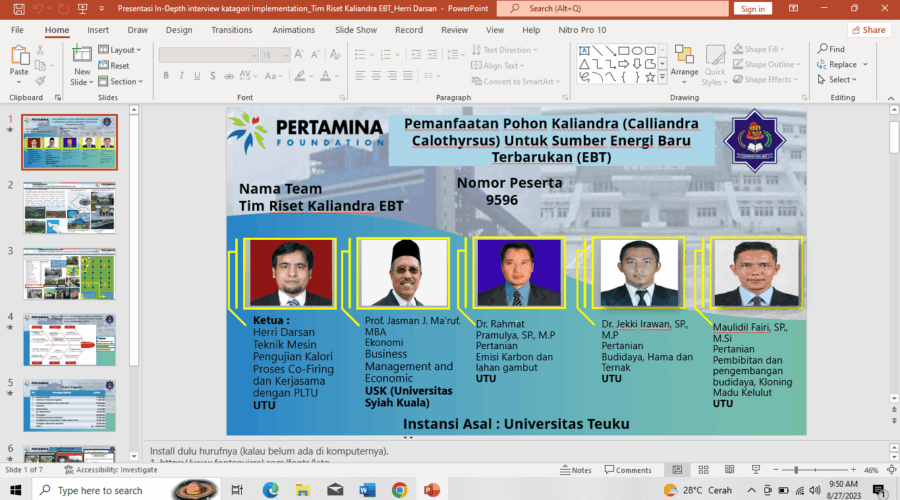
Task: Open the Section dropdown
Action: click(120, 82)
